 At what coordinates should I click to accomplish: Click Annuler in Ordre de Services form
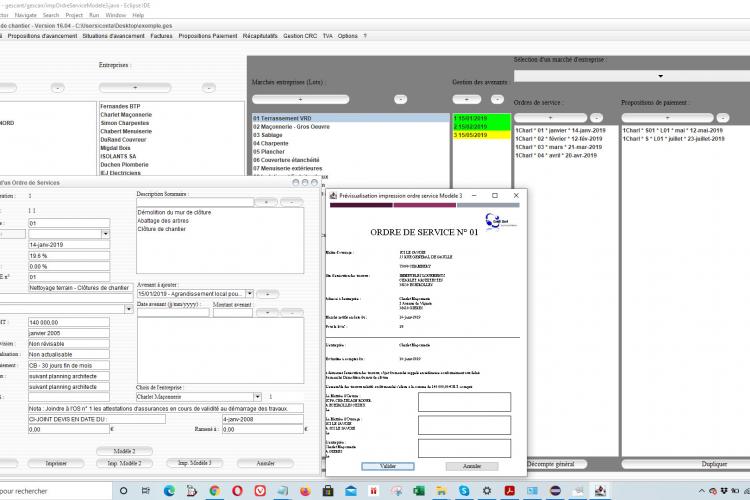click(x=265, y=463)
